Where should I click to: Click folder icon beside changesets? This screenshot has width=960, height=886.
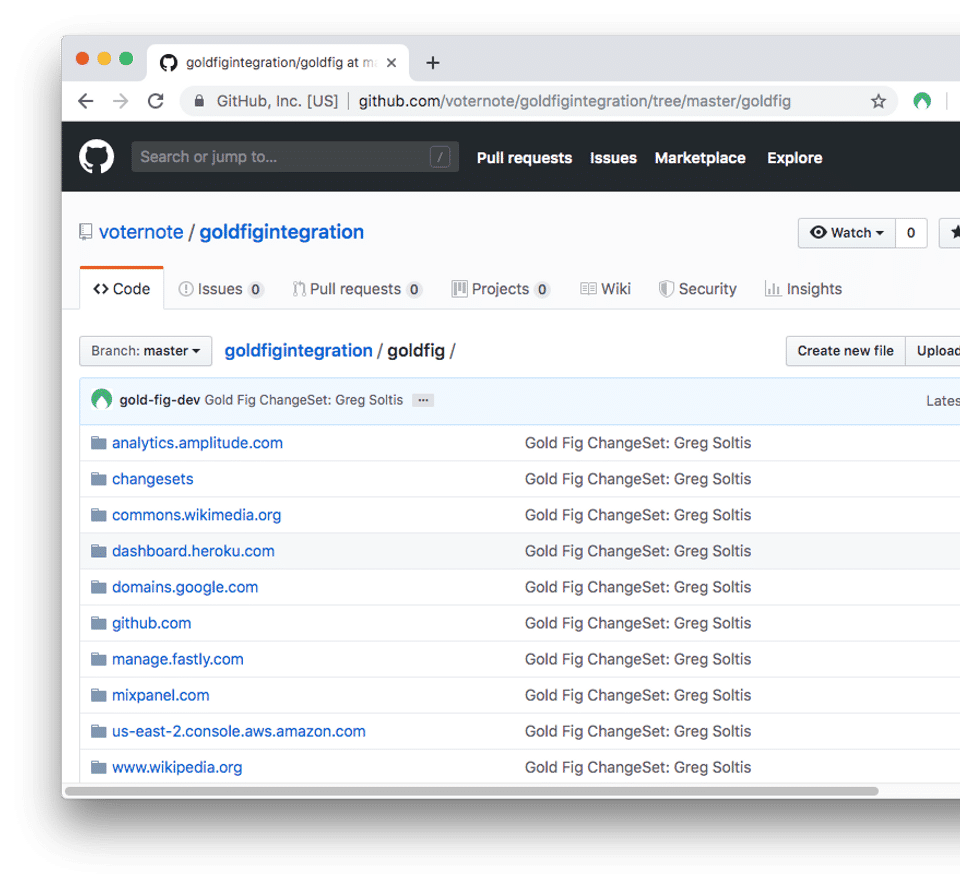(x=98, y=479)
